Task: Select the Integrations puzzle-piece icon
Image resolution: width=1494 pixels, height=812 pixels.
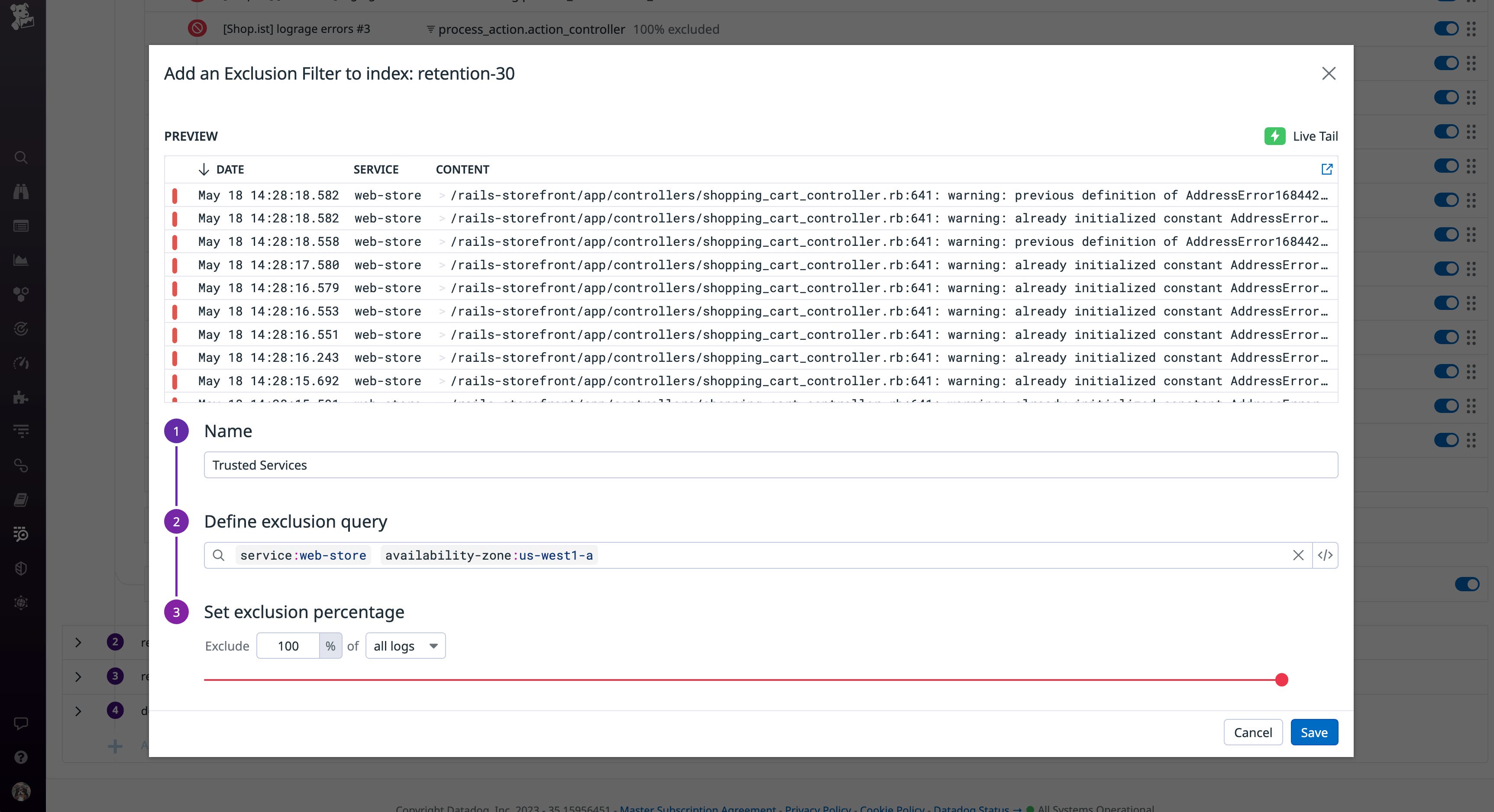Action: click(x=21, y=397)
